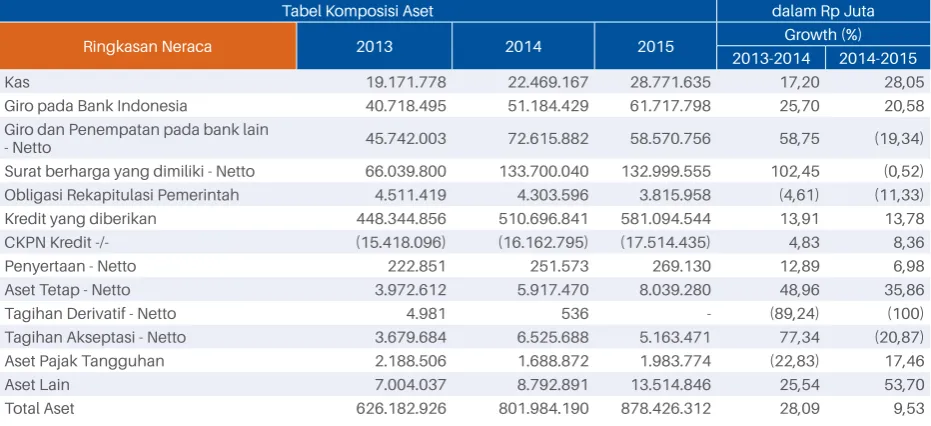Click value 536 in 2014 column
Screen dimensions: 931x426
(x=575, y=314)
